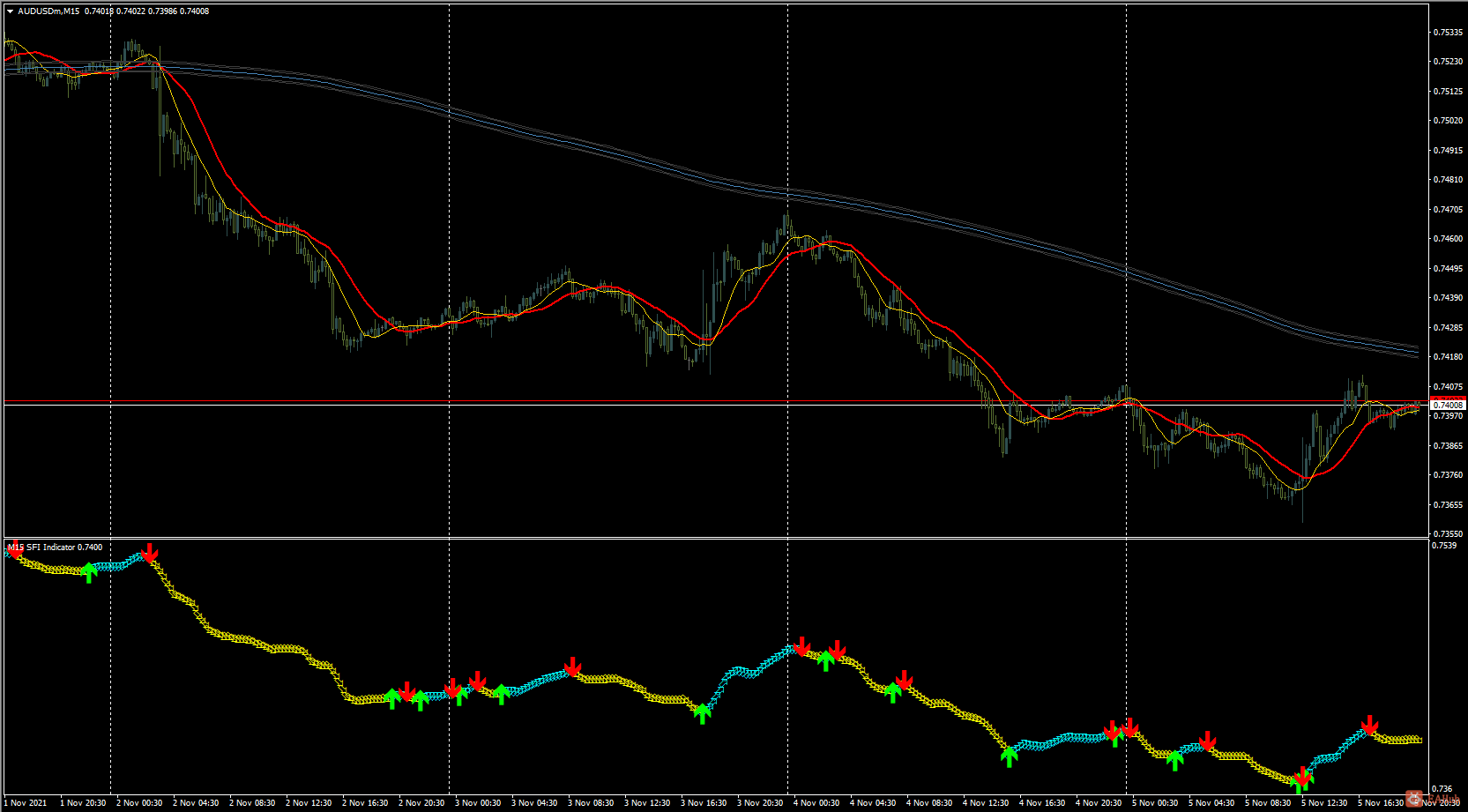The height and width of the screenshot is (812, 1468).
Task: Click the 0.73550 price scale label
Action: [1449, 534]
